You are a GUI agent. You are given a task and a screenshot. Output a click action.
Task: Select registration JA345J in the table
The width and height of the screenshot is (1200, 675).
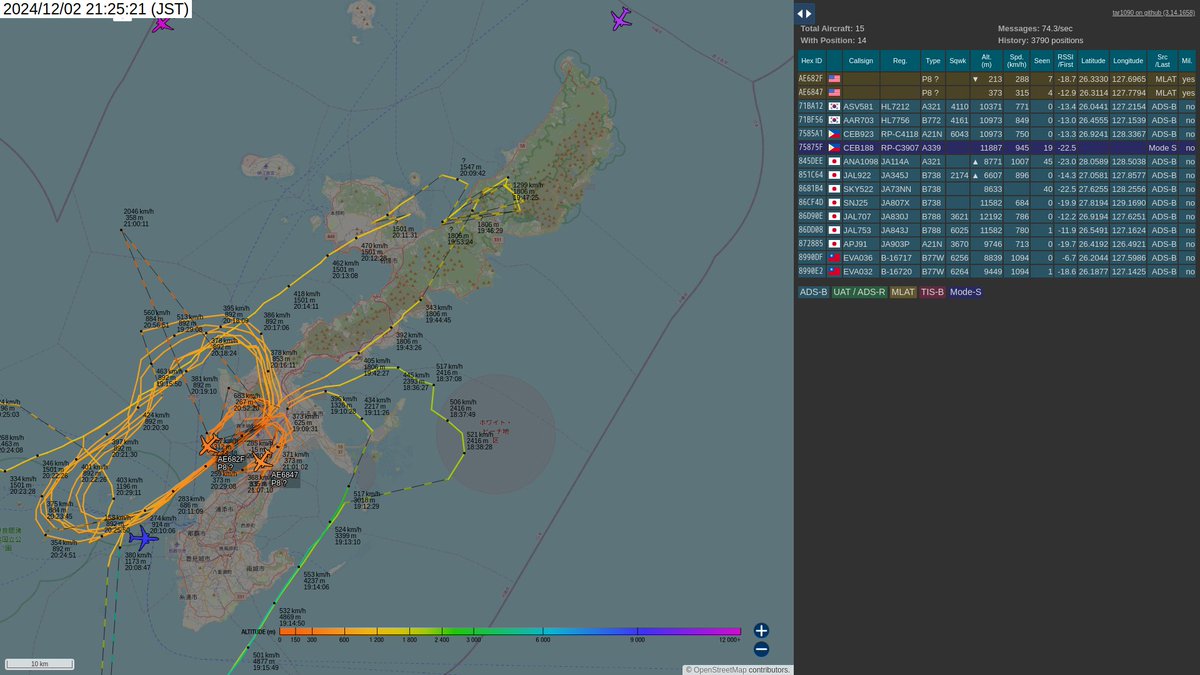[895, 175]
